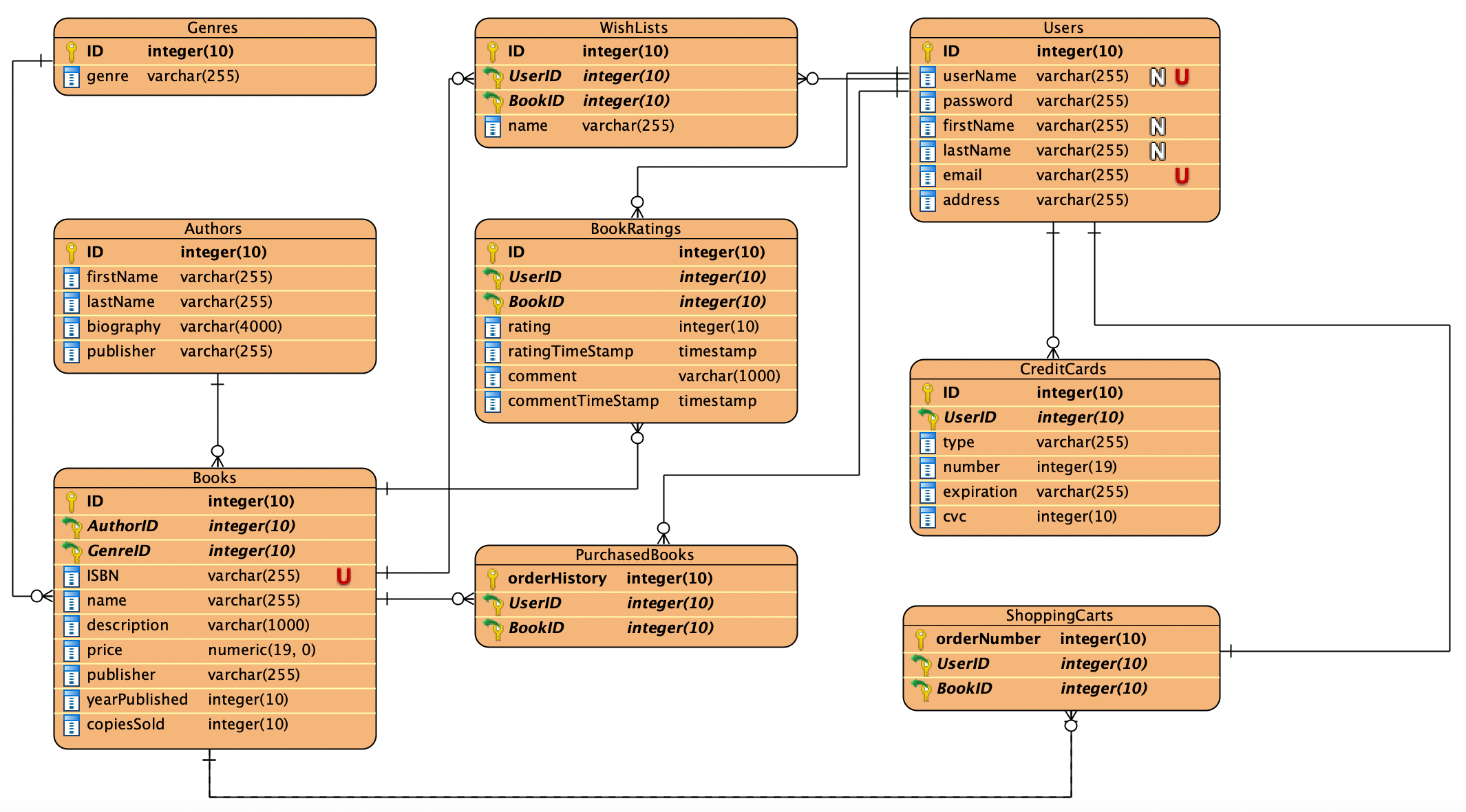Click the column icon beside rating in BookRatings
Image resolution: width=1466 pixels, height=812 pixels.
click(492, 327)
